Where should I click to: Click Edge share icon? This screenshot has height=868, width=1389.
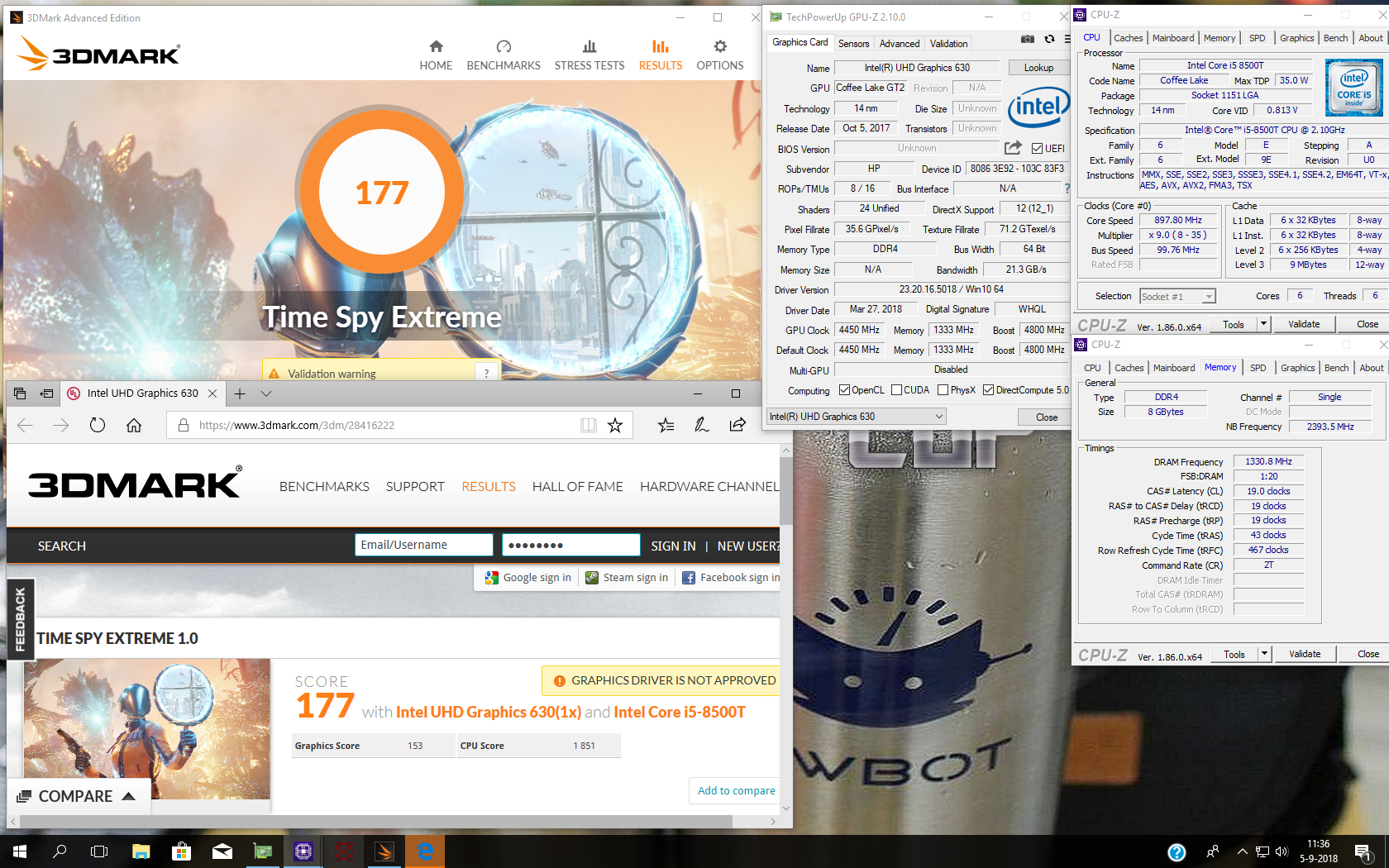pyautogui.click(x=737, y=425)
